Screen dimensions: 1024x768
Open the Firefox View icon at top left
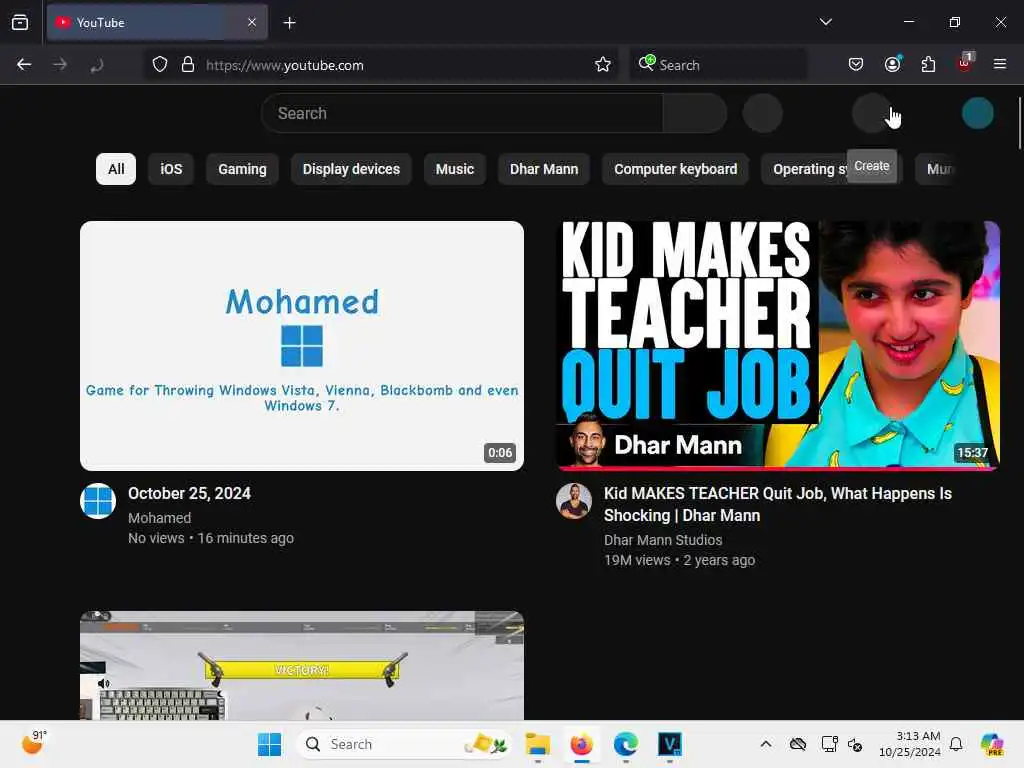click(x=20, y=23)
